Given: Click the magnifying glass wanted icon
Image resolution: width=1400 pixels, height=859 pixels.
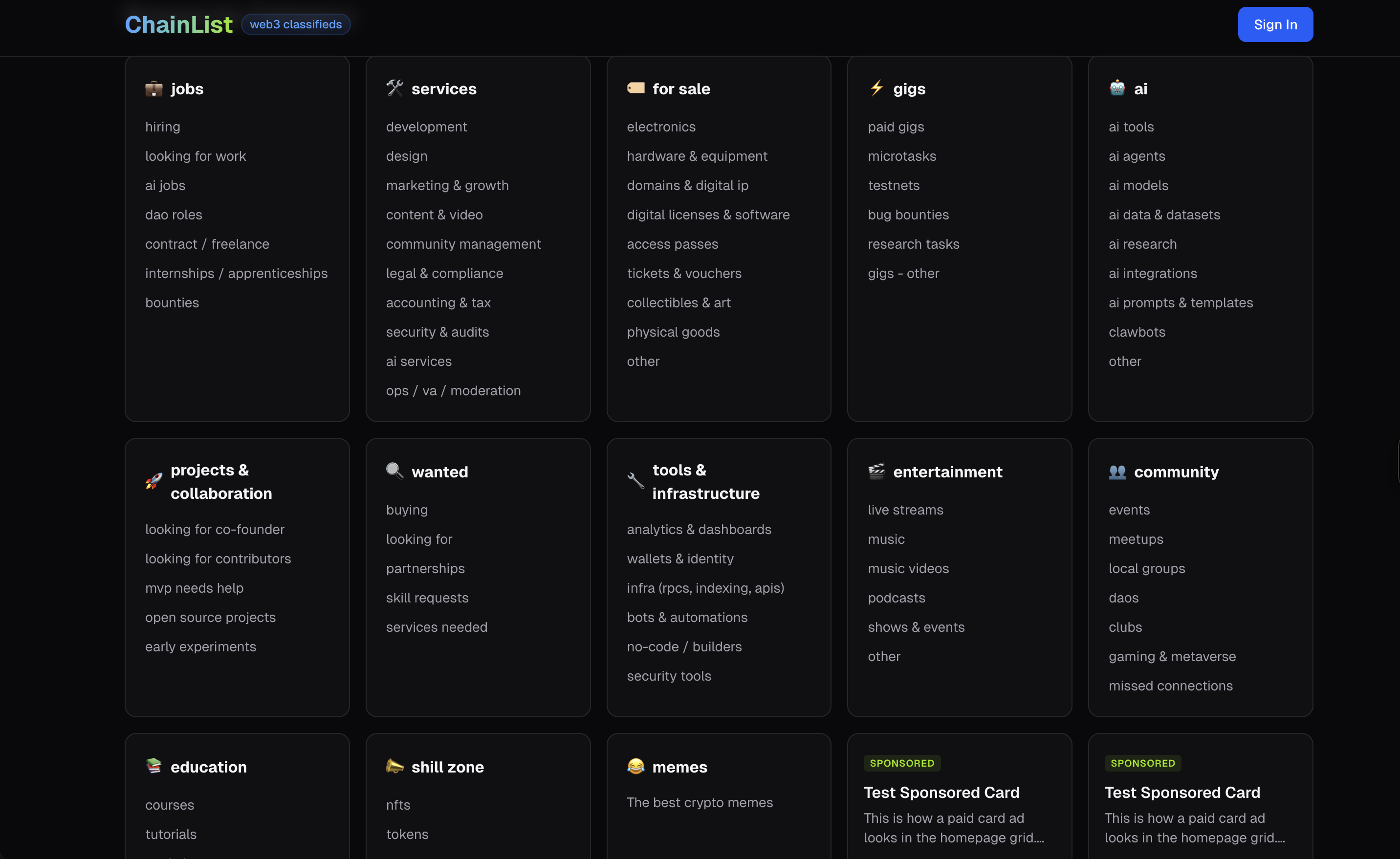Looking at the screenshot, I should click(394, 471).
